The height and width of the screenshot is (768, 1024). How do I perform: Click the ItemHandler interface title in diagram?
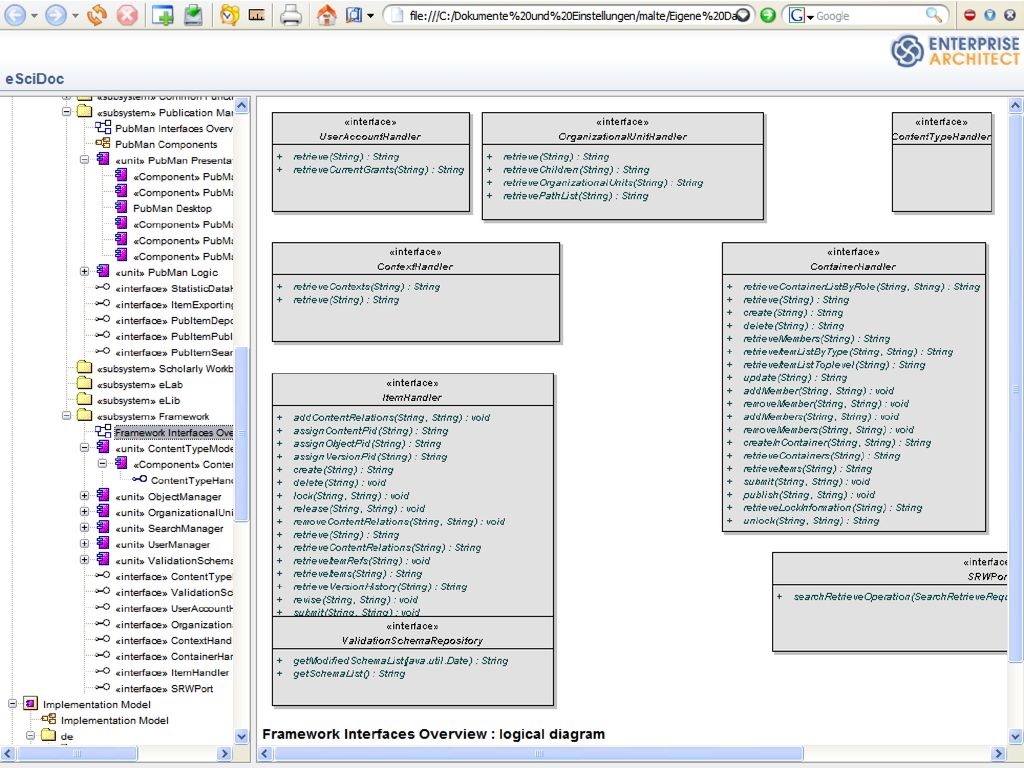(412, 397)
